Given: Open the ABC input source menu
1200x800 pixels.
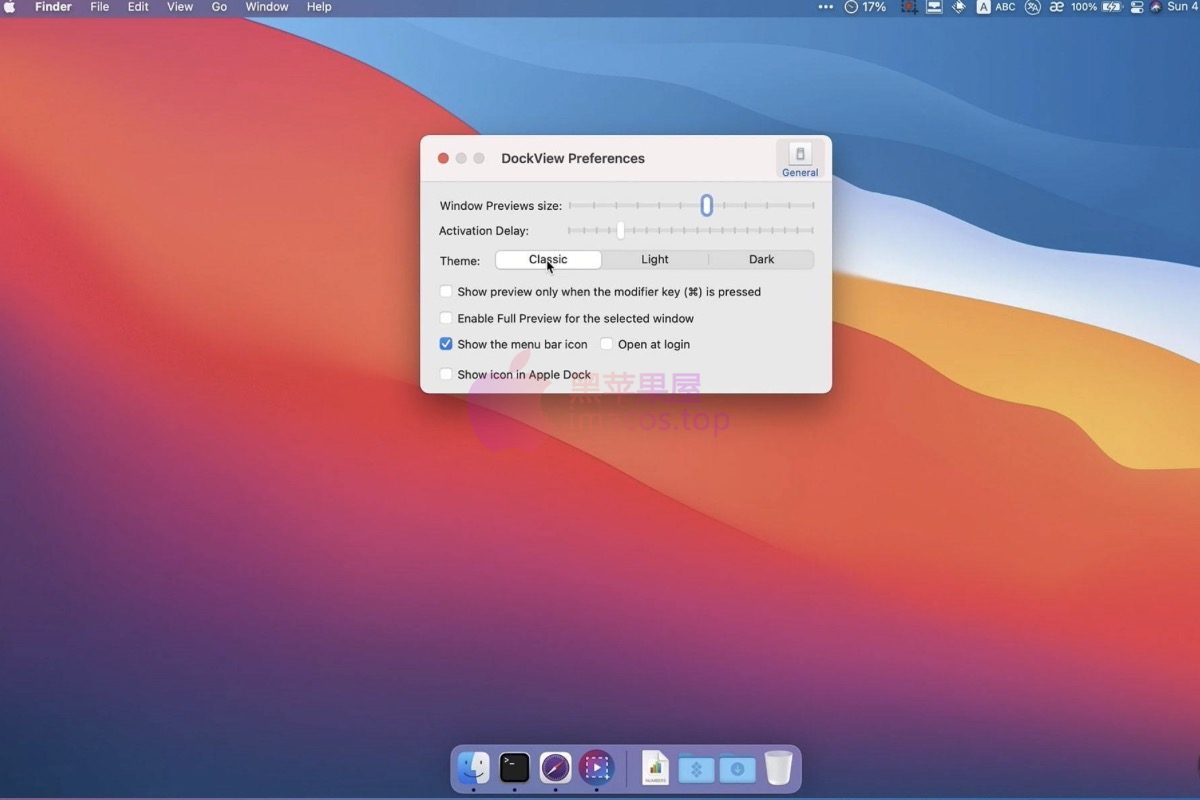Looking at the screenshot, I should 996,7.
